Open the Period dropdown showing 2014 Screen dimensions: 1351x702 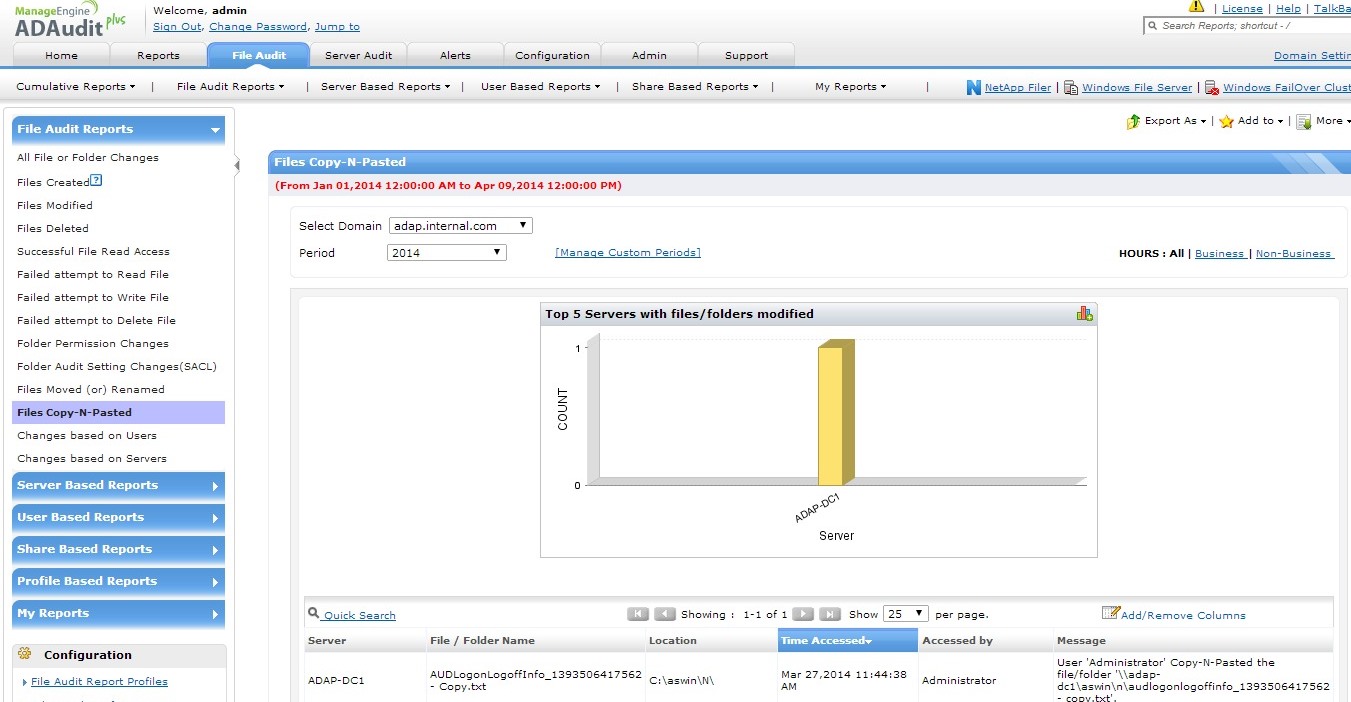[446, 253]
